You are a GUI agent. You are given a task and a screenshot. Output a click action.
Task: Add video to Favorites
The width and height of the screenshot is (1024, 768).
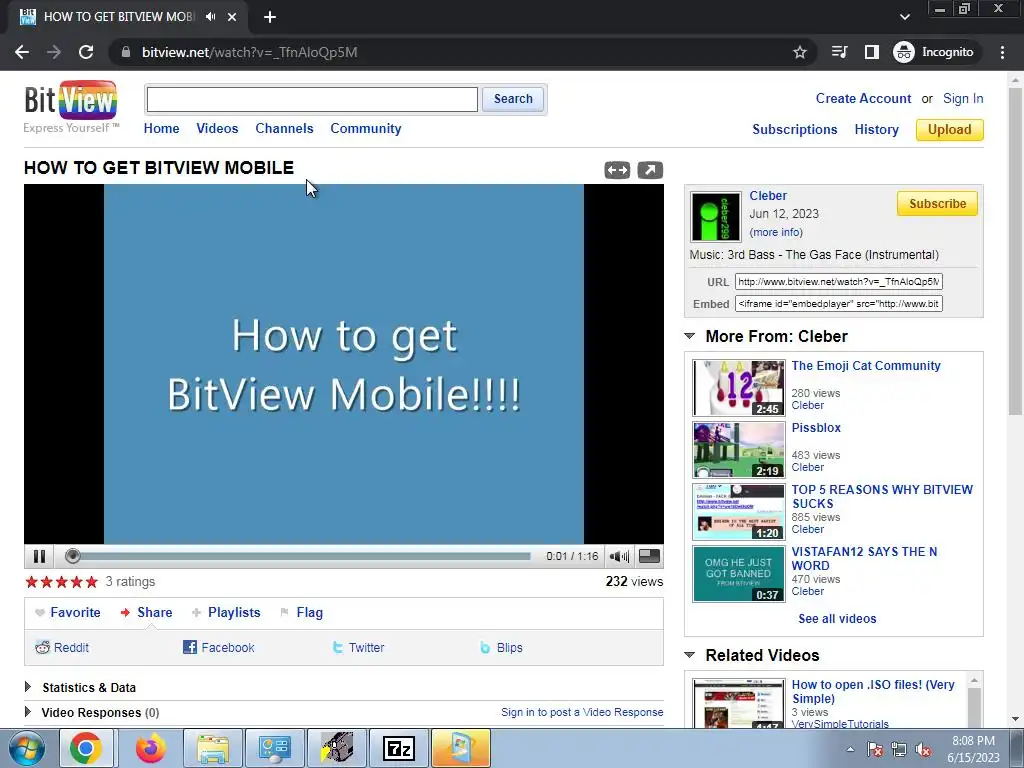[68, 613]
